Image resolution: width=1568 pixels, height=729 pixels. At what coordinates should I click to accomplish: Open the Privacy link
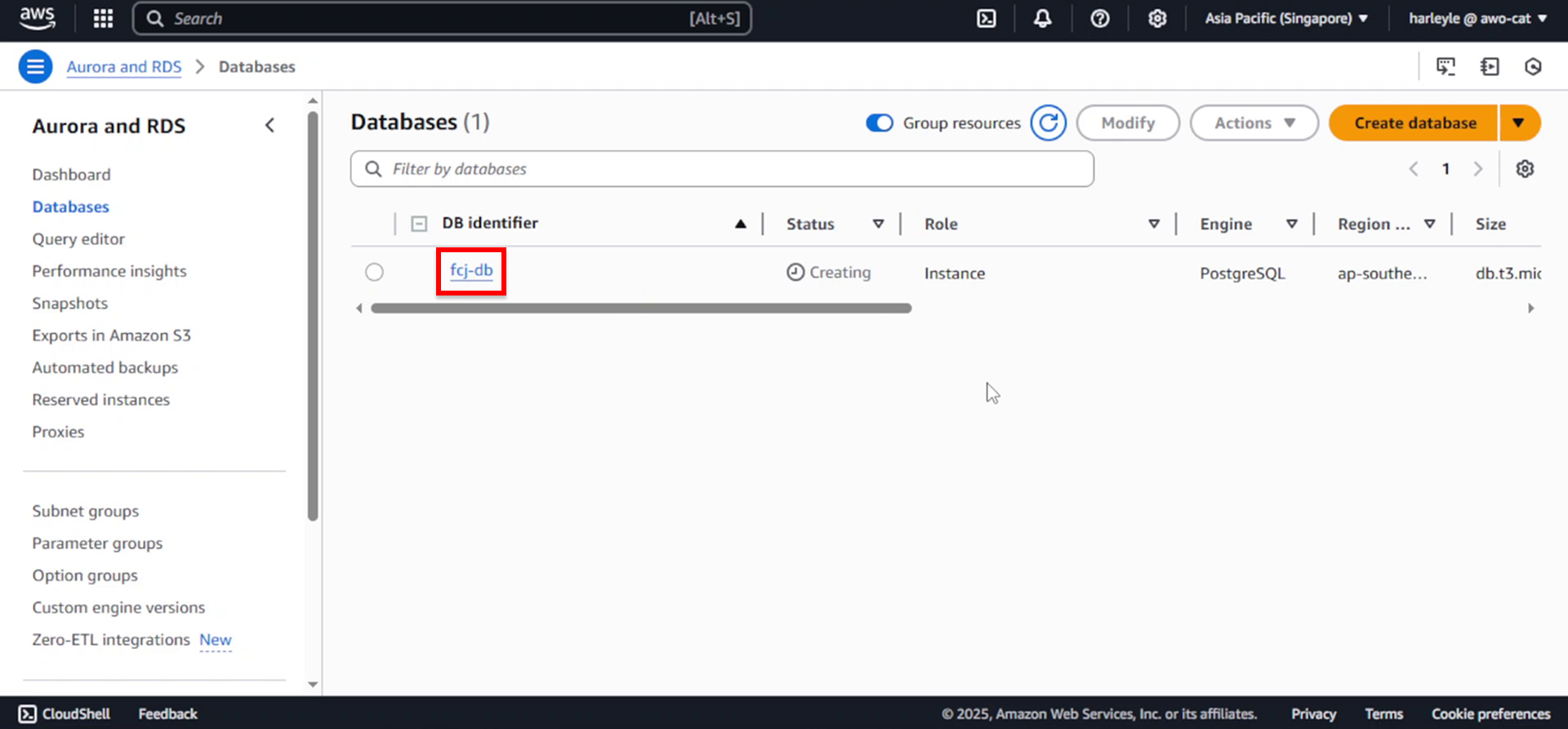point(1313,713)
